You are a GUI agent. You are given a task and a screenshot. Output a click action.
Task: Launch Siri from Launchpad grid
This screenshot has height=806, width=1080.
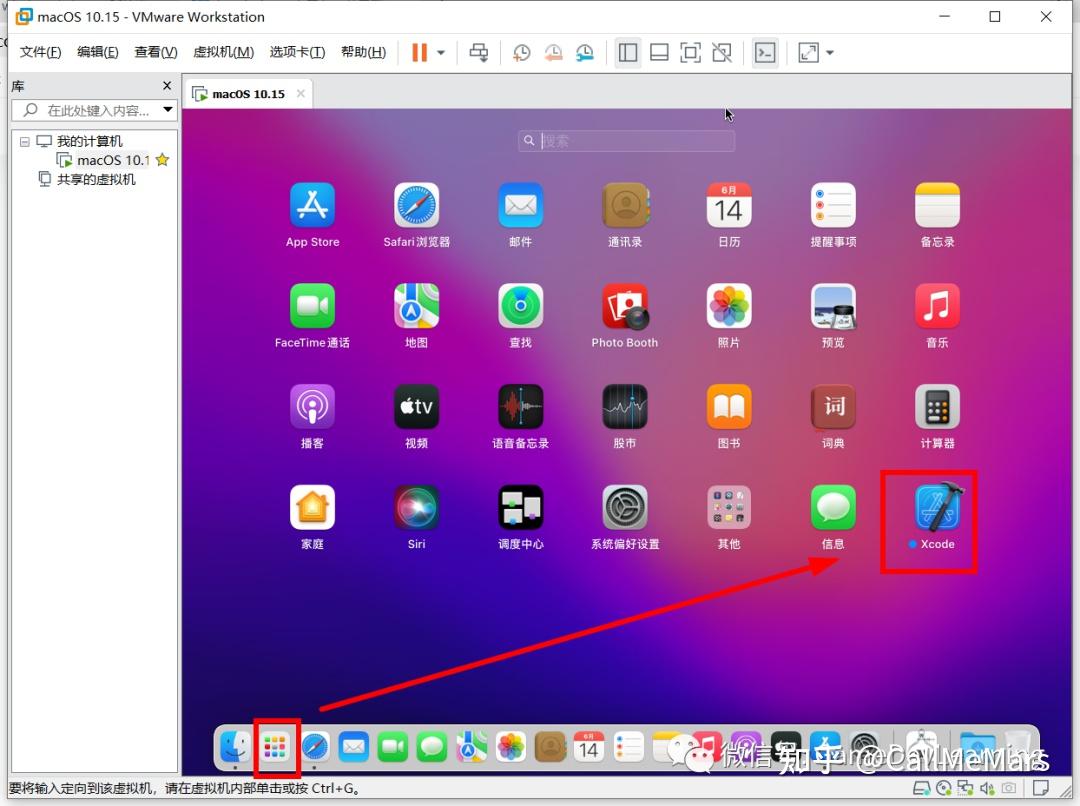coord(416,507)
